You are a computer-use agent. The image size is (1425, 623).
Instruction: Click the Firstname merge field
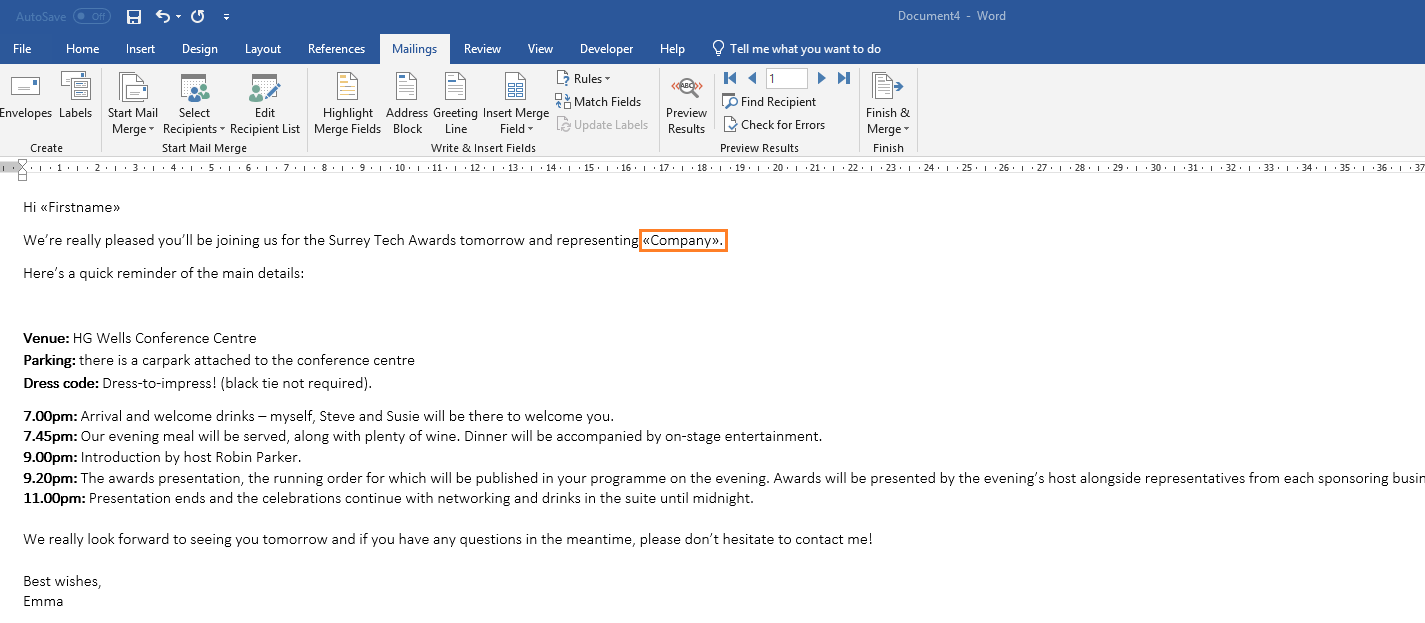click(80, 207)
